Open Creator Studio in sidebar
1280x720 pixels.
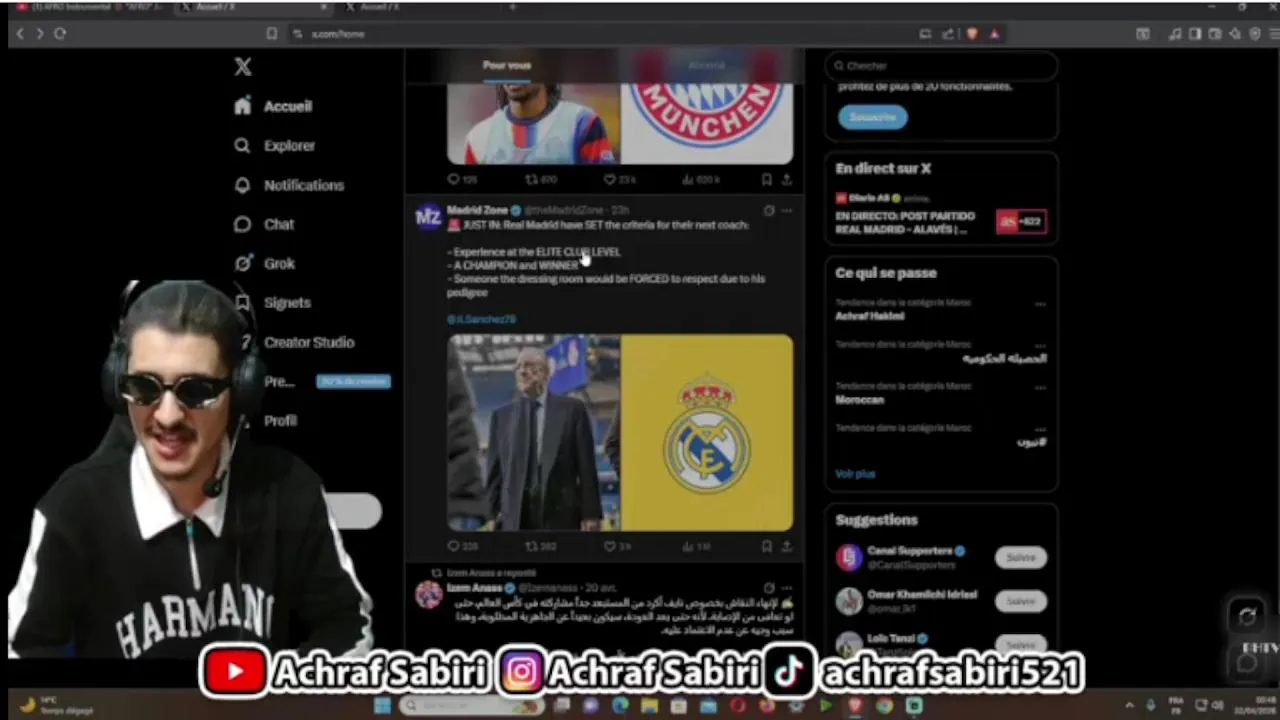click(294, 342)
